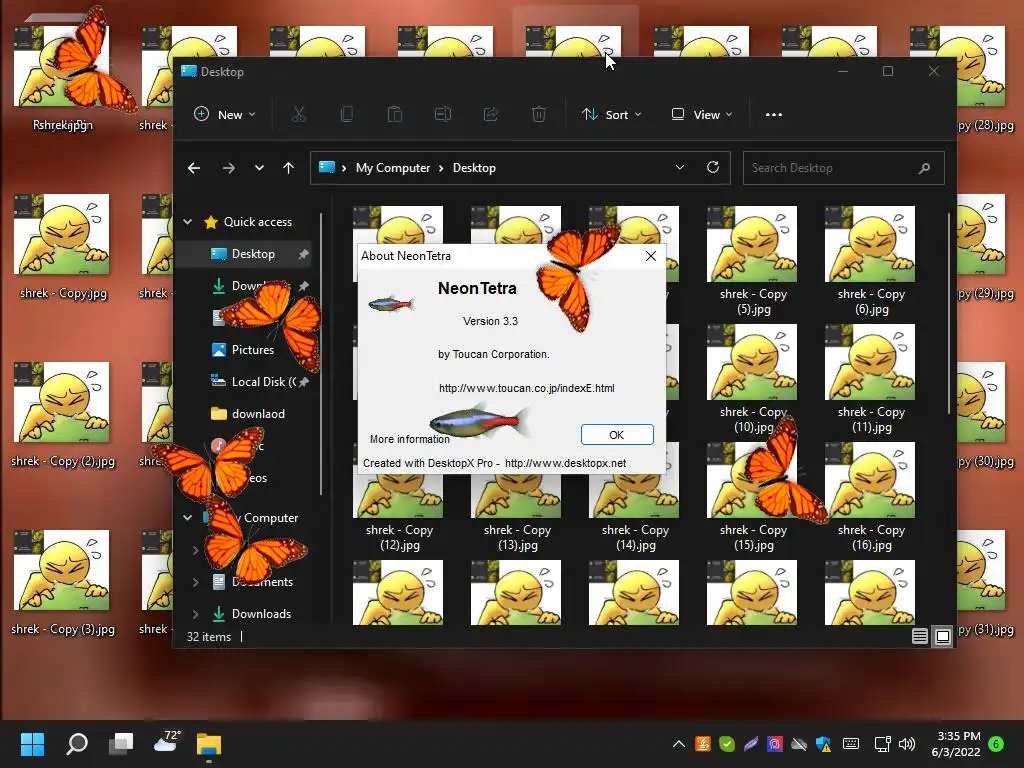Click the Cut scissors icon in Explorer toolbar

pyautogui.click(x=298, y=114)
